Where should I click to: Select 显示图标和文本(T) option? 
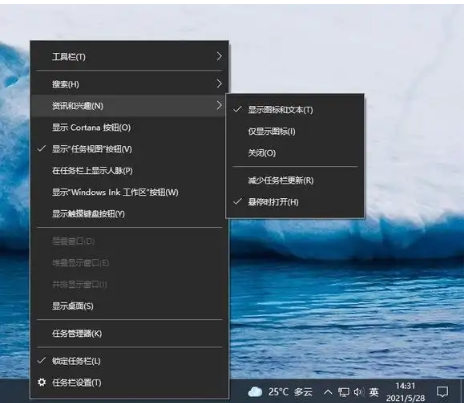click(x=295, y=110)
